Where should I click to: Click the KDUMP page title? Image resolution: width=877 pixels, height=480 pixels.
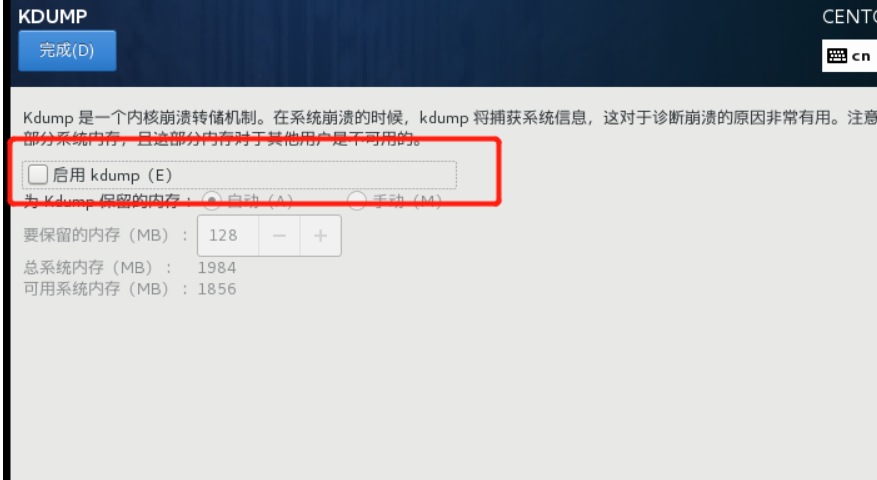pos(53,17)
